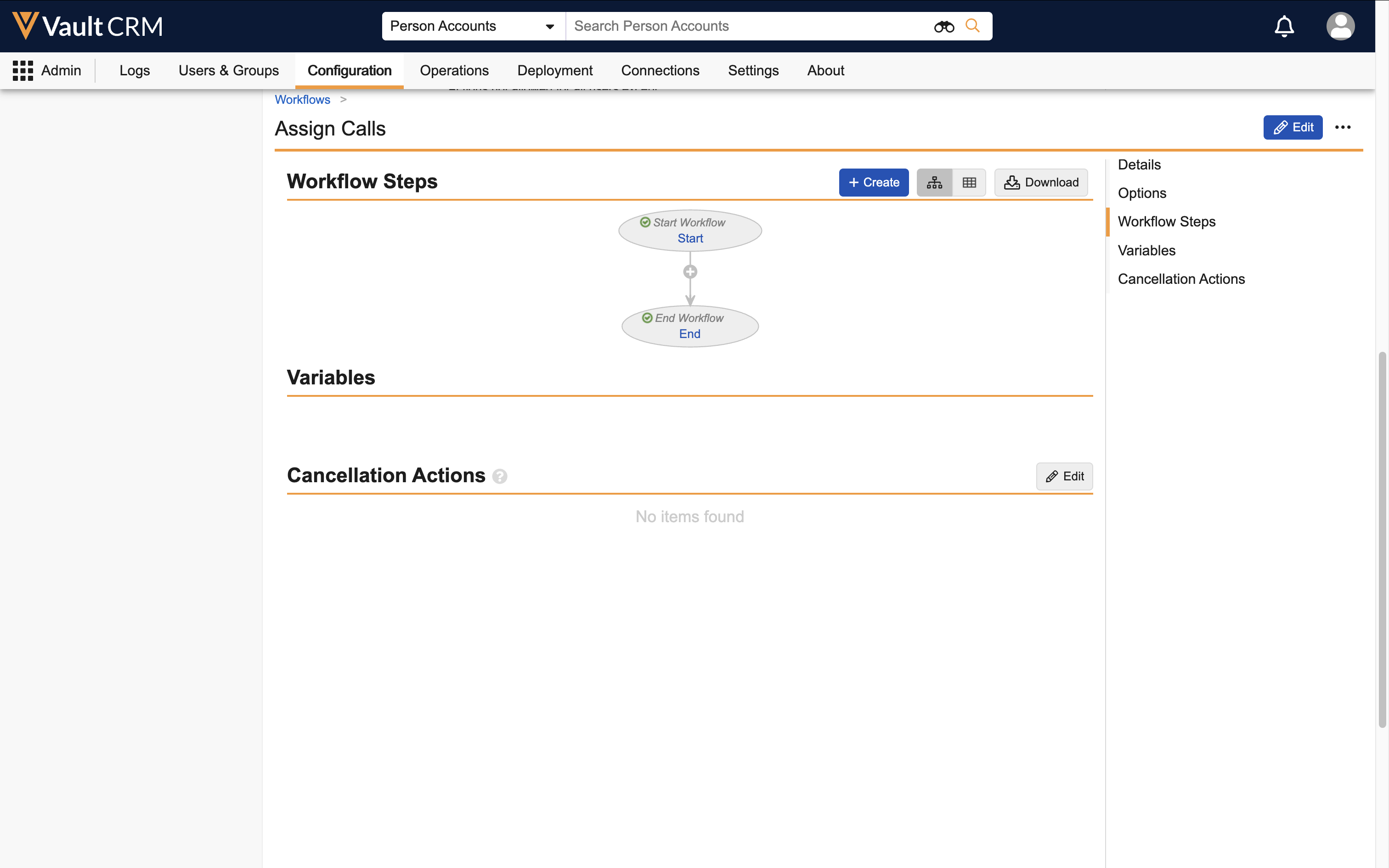Open the user profile avatar
Viewport: 1389px width, 868px height.
[1340, 27]
